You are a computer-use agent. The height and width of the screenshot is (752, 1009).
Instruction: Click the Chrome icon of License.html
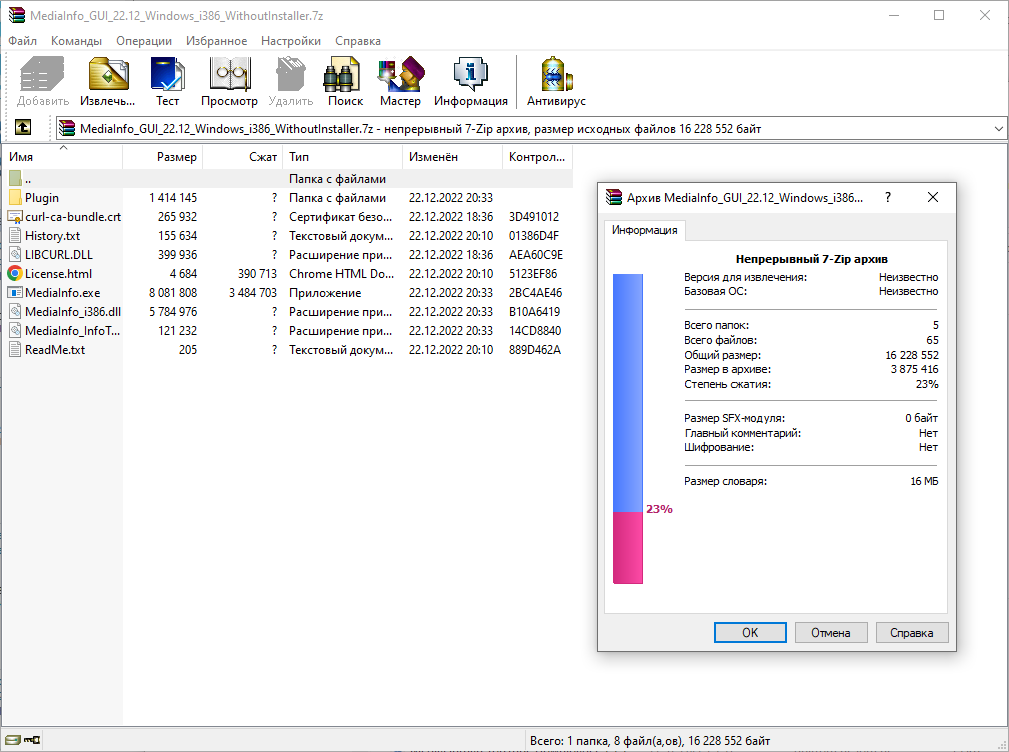coord(15,273)
